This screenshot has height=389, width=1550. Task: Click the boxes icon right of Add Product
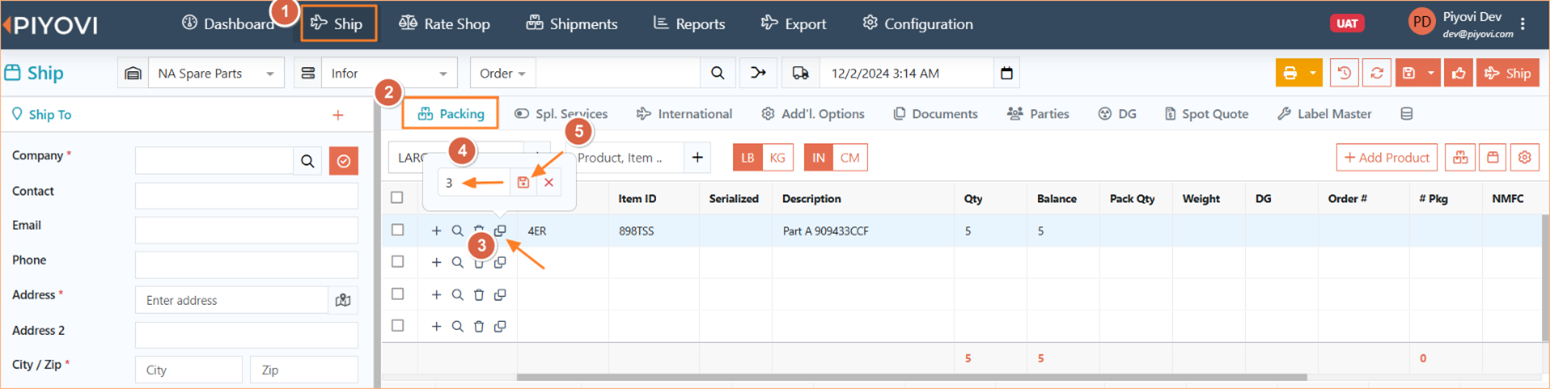[1459, 157]
